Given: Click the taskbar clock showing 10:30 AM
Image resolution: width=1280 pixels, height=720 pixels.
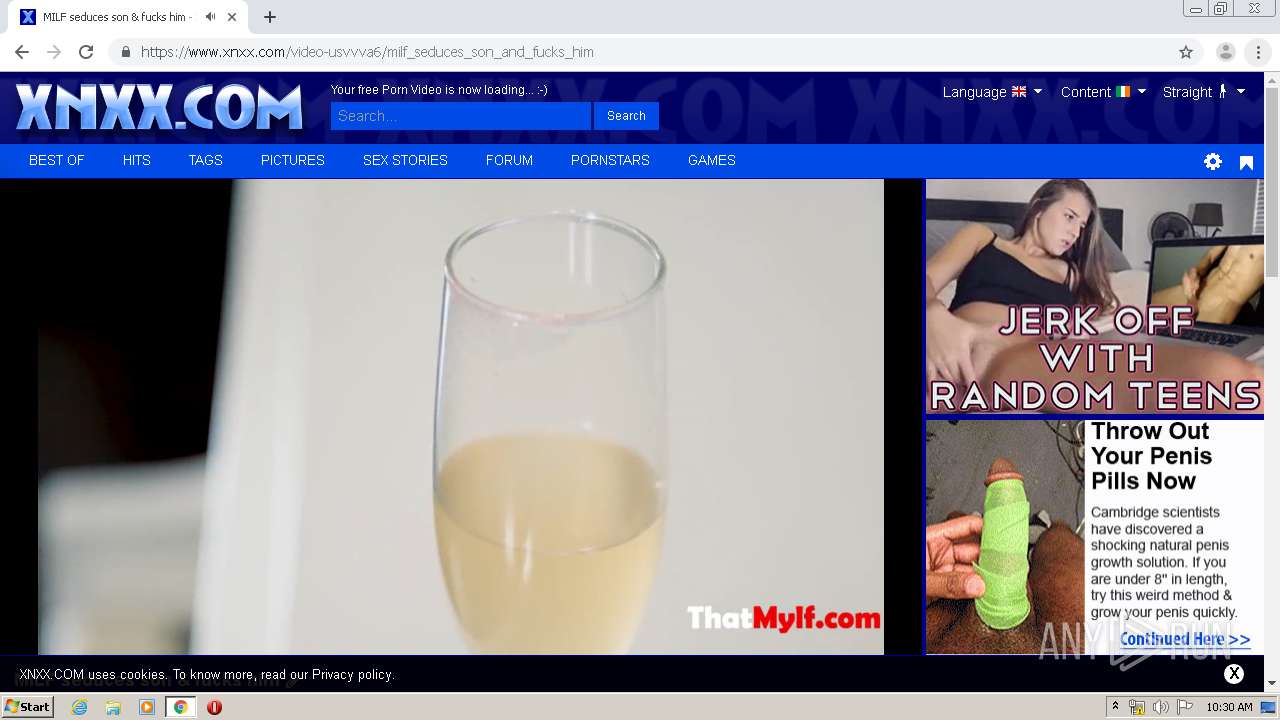Looking at the screenshot, I should (1229, 707).
